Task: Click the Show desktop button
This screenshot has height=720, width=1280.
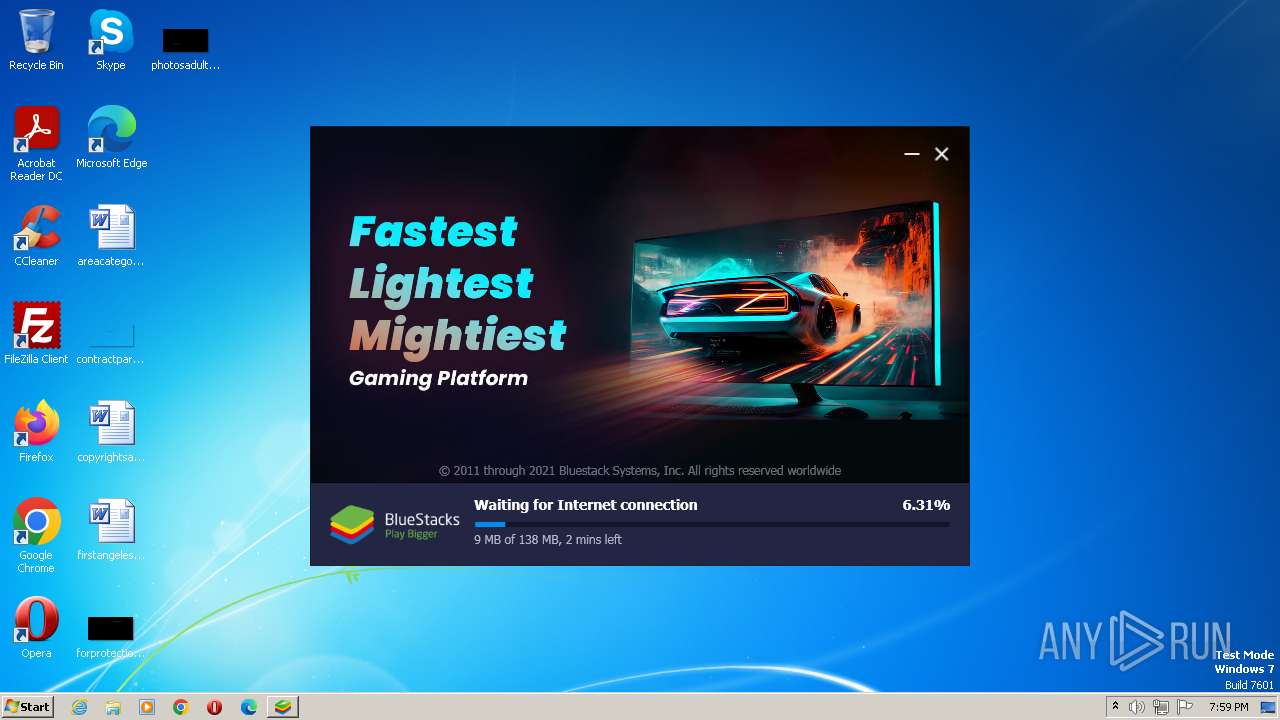Action: click(1269, 707)
